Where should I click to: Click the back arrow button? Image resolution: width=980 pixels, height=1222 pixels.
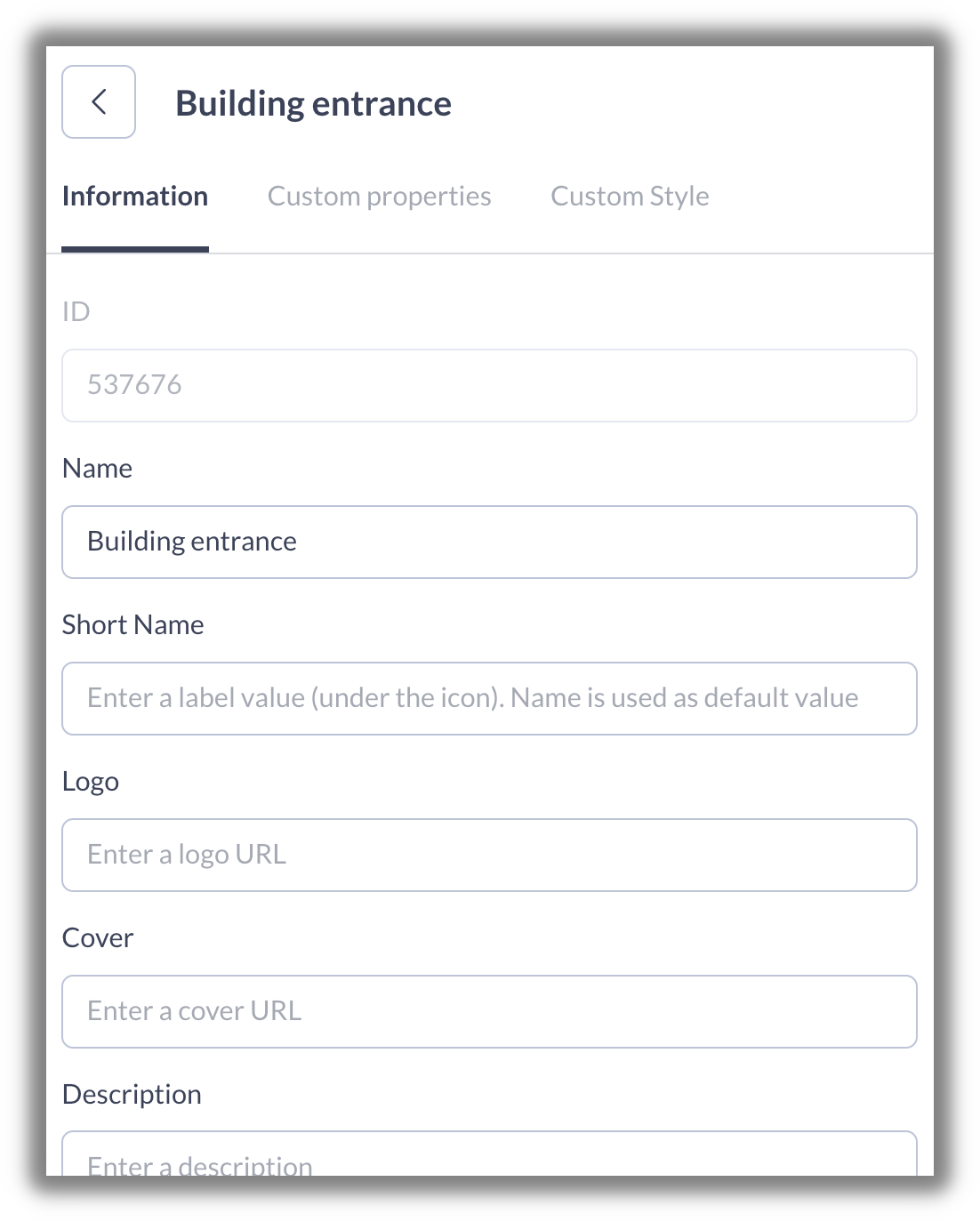(99, 102)
